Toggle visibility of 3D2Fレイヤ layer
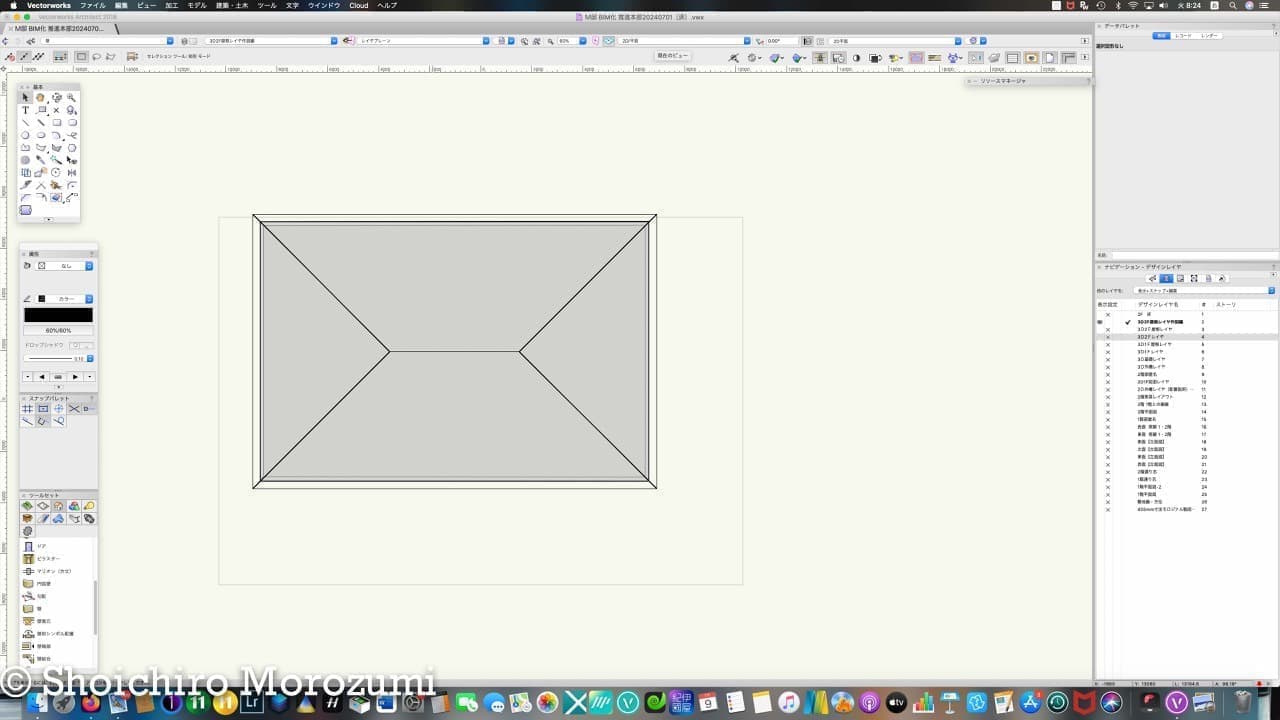Image resolution: width=1280 pixels, height=720 pixels. tap(1108, 337)
